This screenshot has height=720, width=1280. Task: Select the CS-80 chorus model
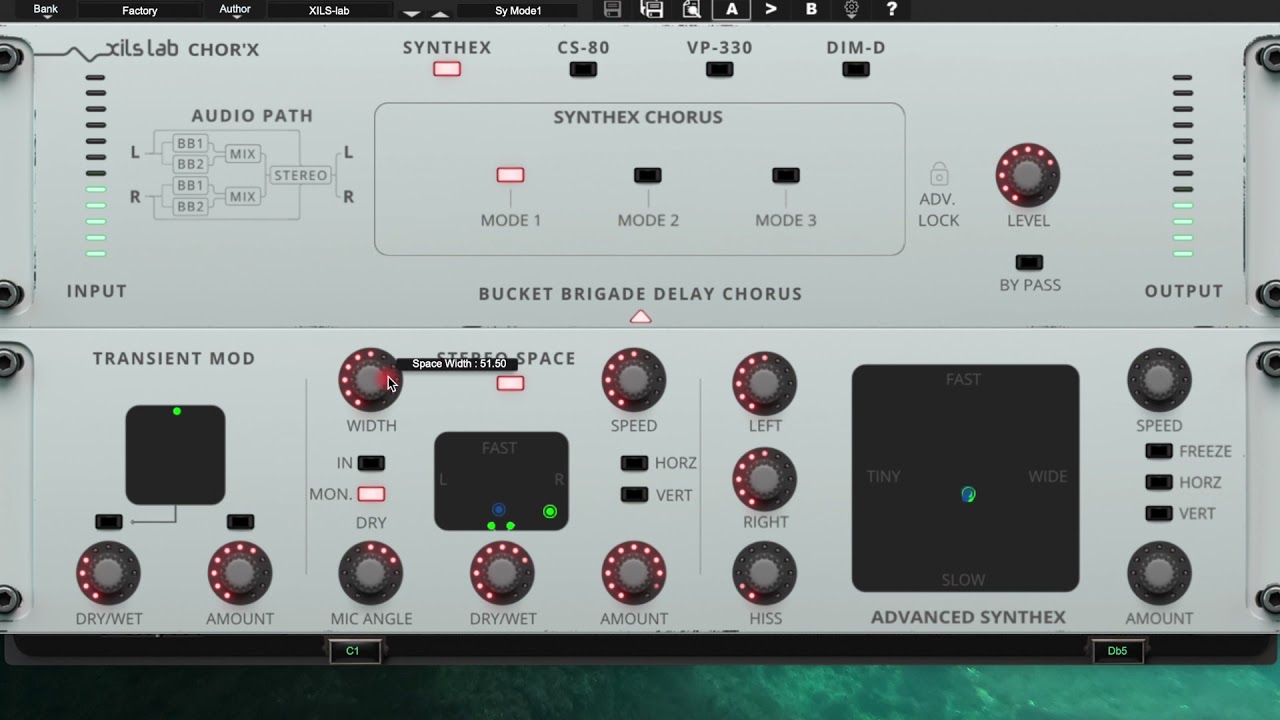tap(583, 69)
